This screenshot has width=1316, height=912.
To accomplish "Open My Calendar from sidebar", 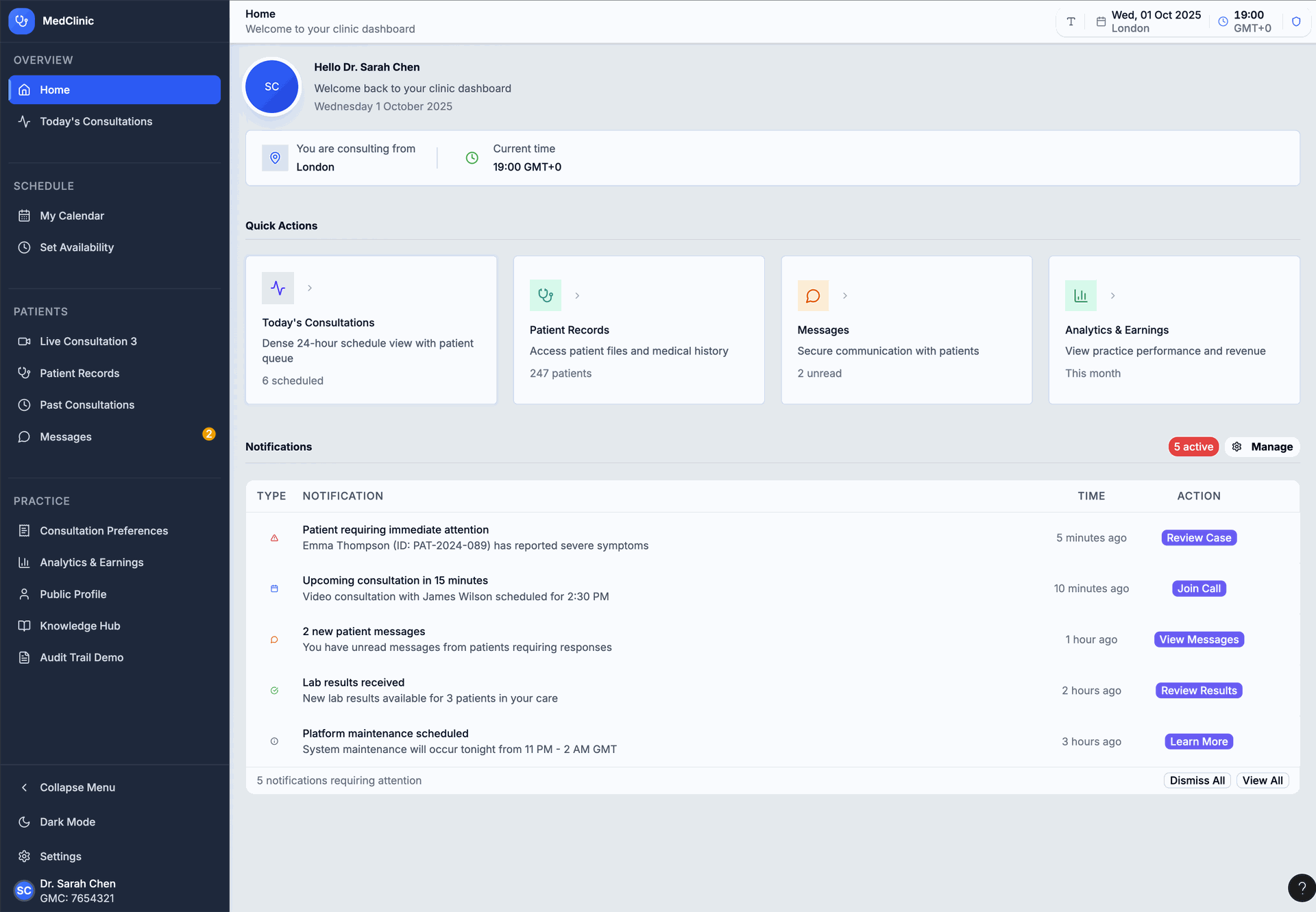I will (72, 216).
